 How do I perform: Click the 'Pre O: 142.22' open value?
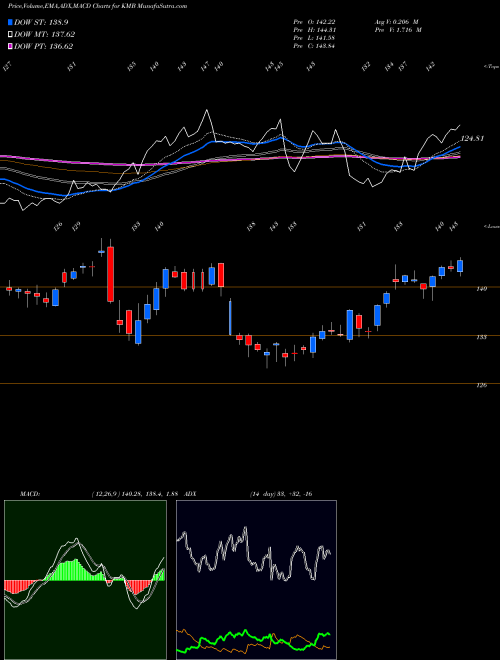point(314,22)
